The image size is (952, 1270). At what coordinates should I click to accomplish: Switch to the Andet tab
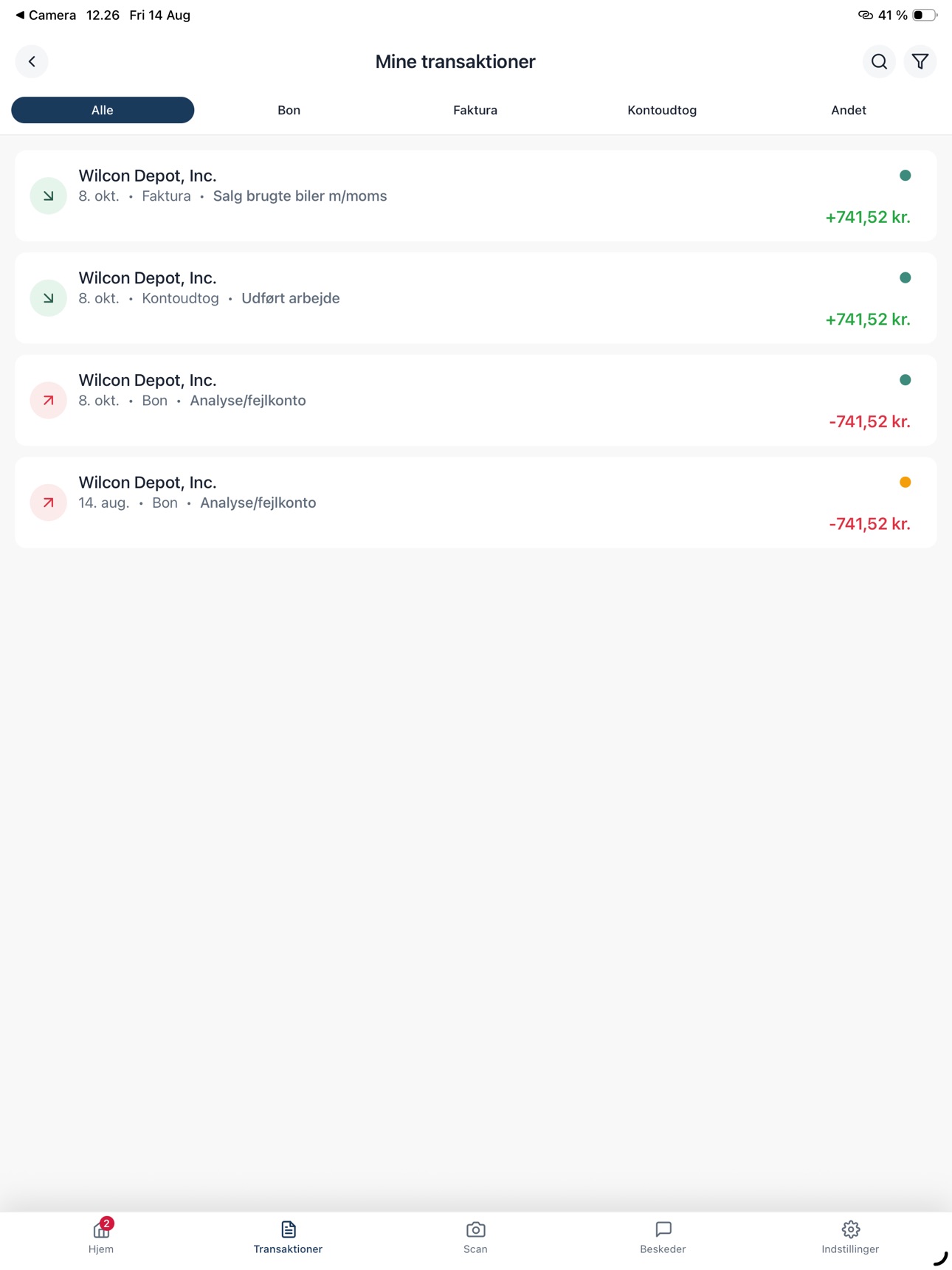tap(849, 110)
